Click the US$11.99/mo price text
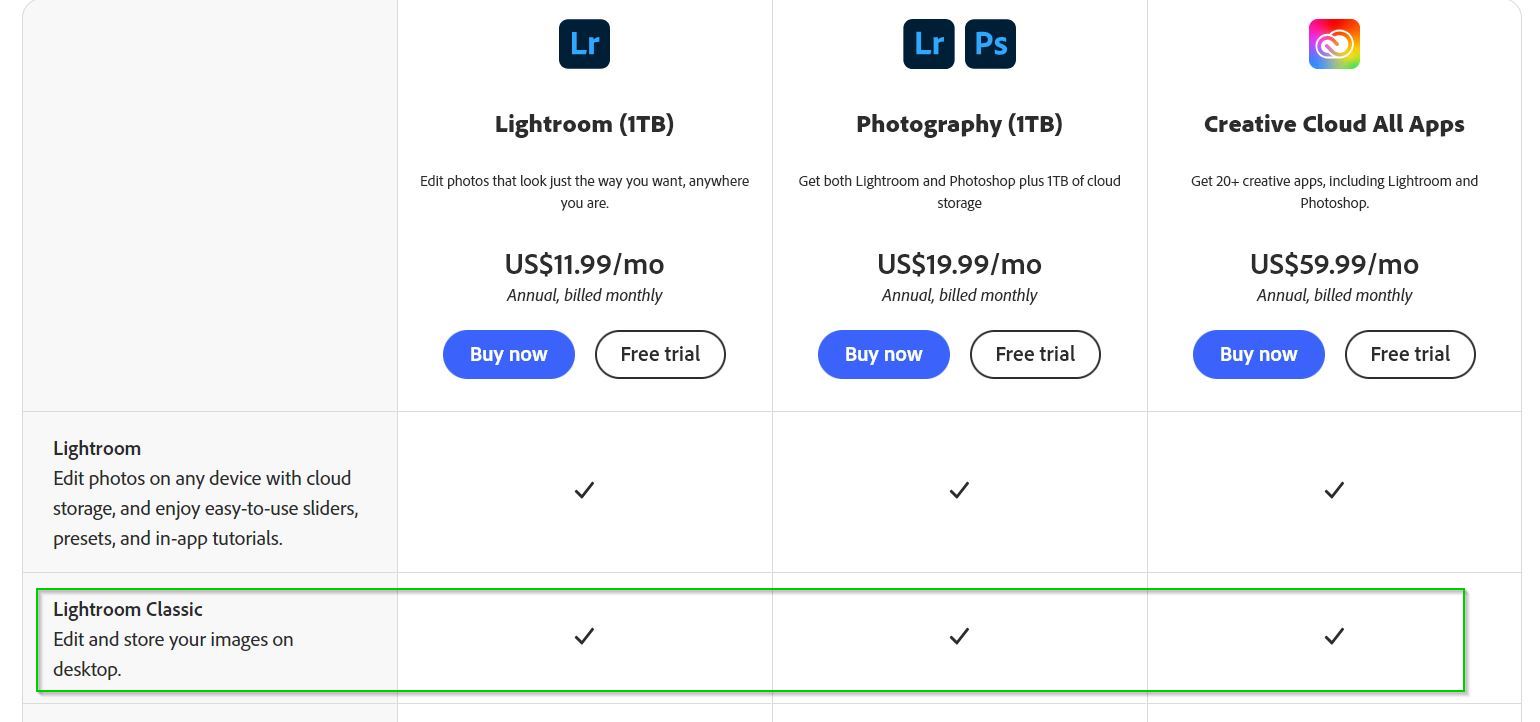The width and height of the screenshot is (1540, 722). click(x=584, y=265)
